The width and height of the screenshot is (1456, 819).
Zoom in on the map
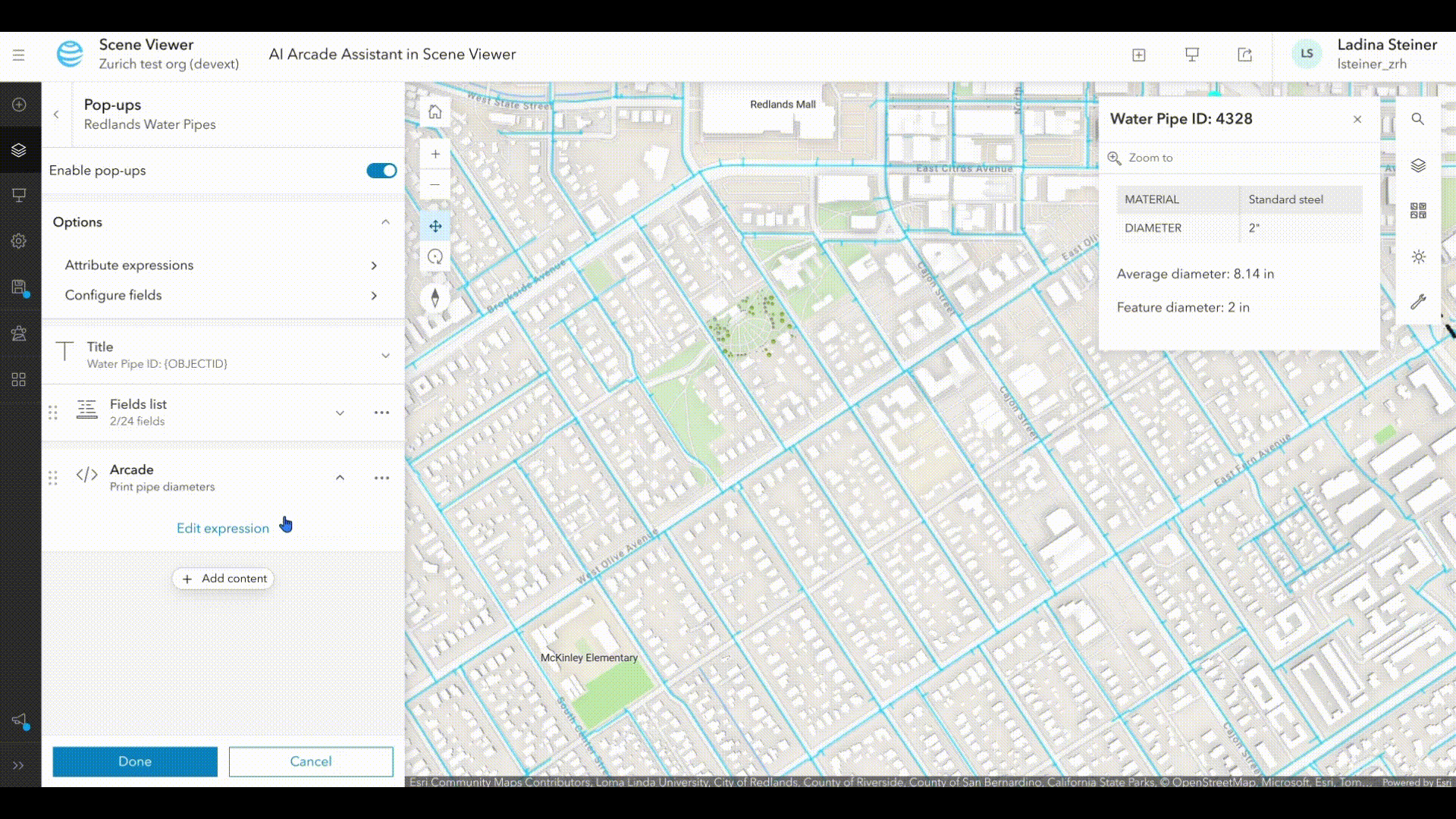click(x=435, y=154)
